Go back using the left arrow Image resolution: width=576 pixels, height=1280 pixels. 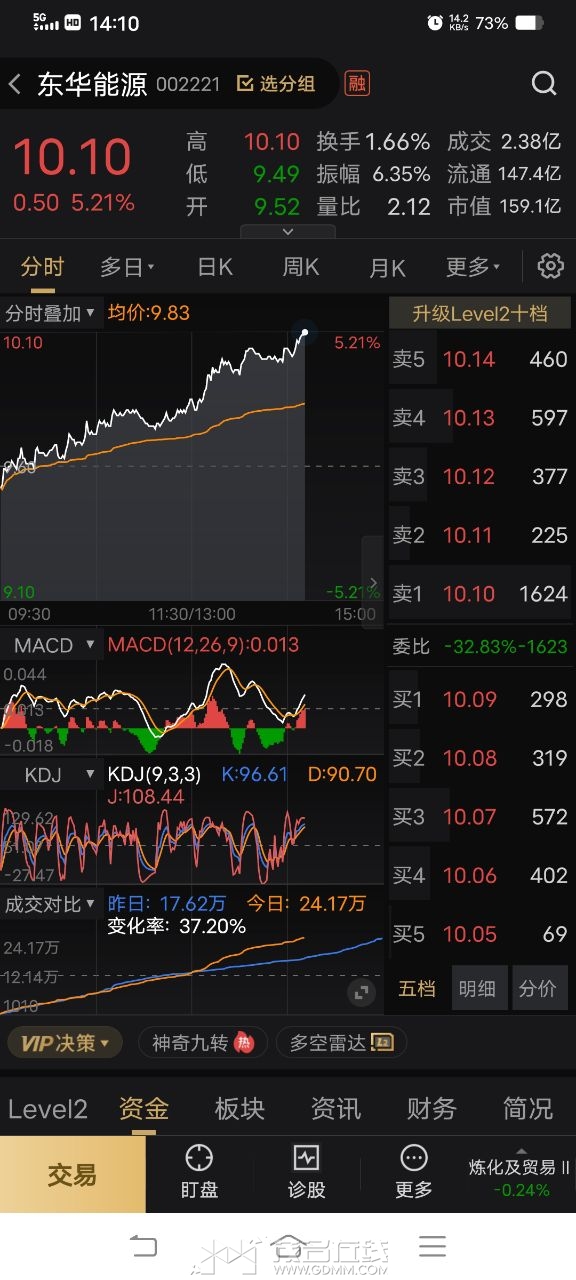15,84
